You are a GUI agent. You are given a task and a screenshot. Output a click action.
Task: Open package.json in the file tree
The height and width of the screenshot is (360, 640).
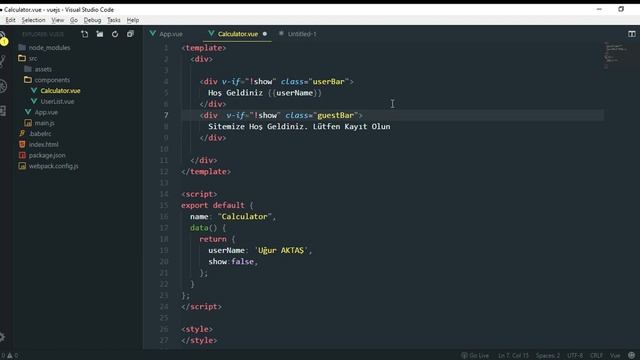point(47,156)
